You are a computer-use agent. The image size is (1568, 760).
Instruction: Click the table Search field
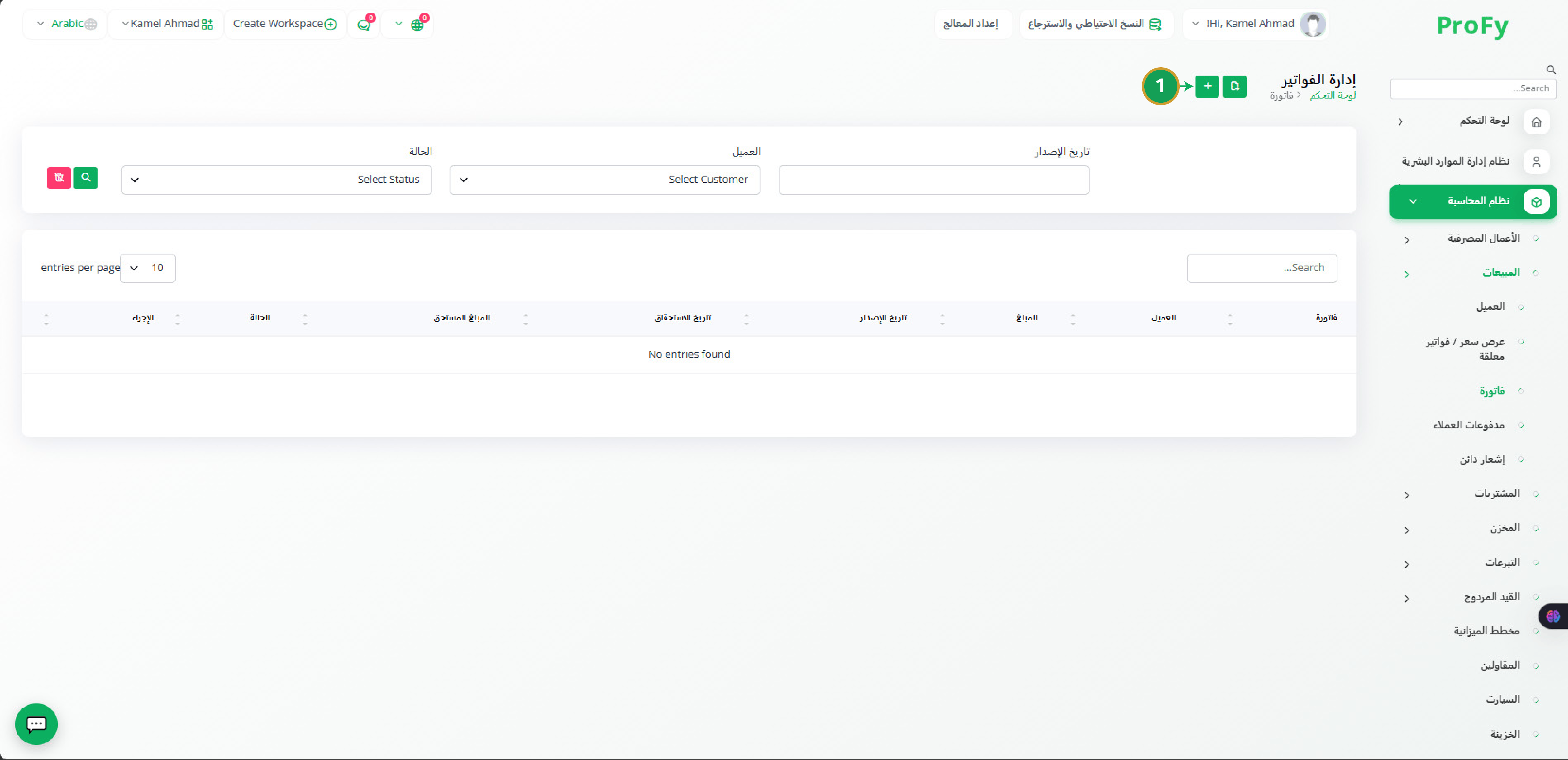(1262, 268)
